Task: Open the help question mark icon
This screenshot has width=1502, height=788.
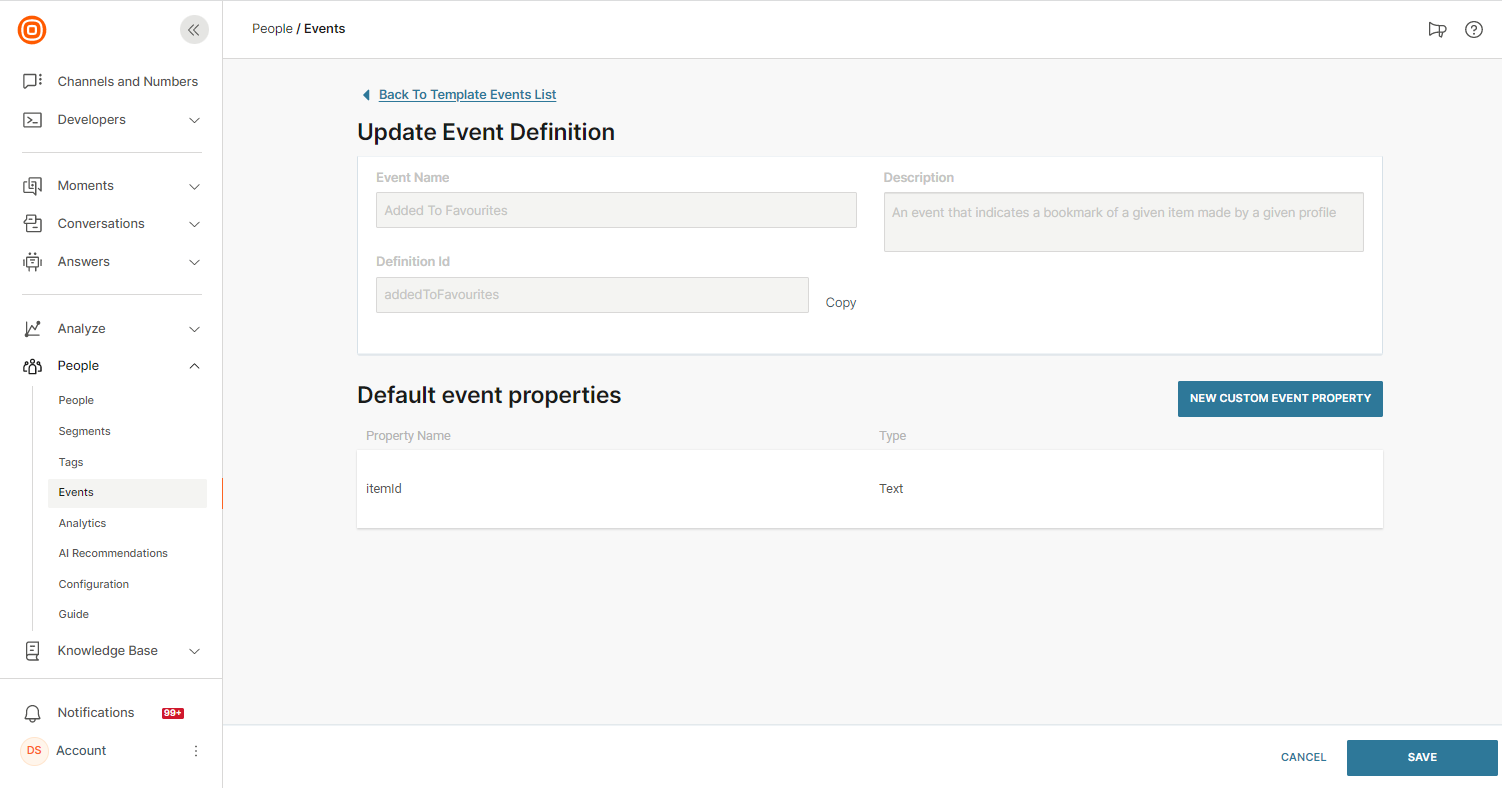Action: (x=1473, y=30)
